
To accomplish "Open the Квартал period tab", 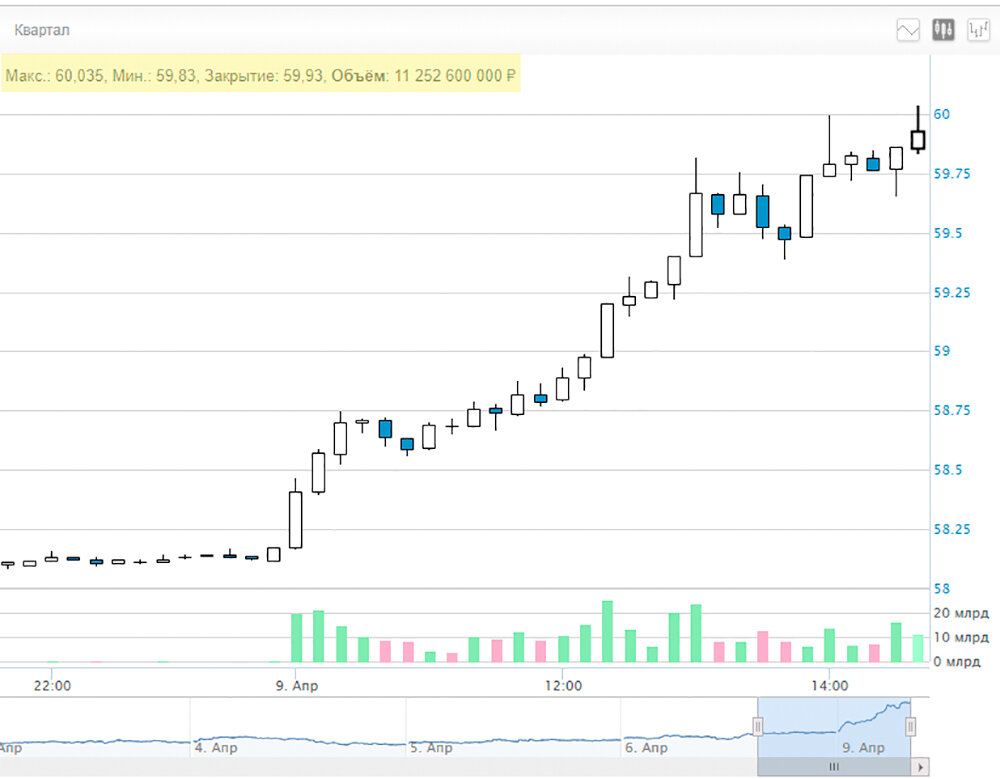I will [x=42, y=30].
